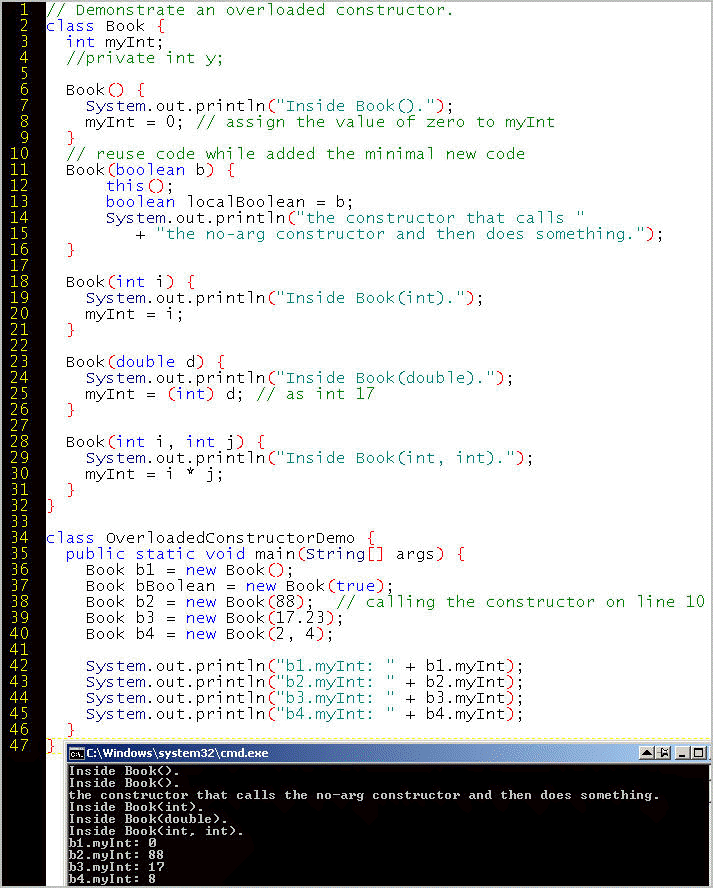The height and width of the screenshot is (888, 713).
Task: Open the cmd.exe system menu icon
Action: (x=76, y=753)
